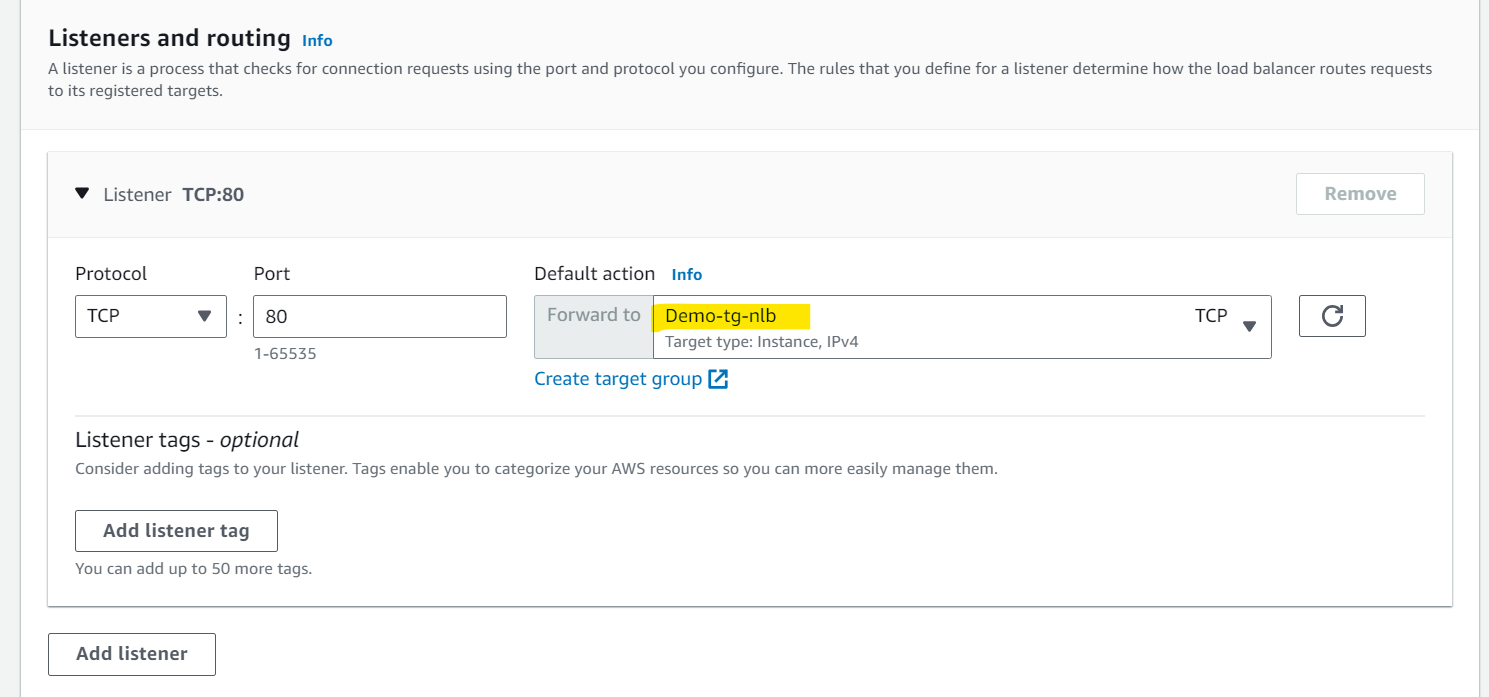
Task: Open Info link next to Listeners and routing
Action: click(x=317, y=41)
